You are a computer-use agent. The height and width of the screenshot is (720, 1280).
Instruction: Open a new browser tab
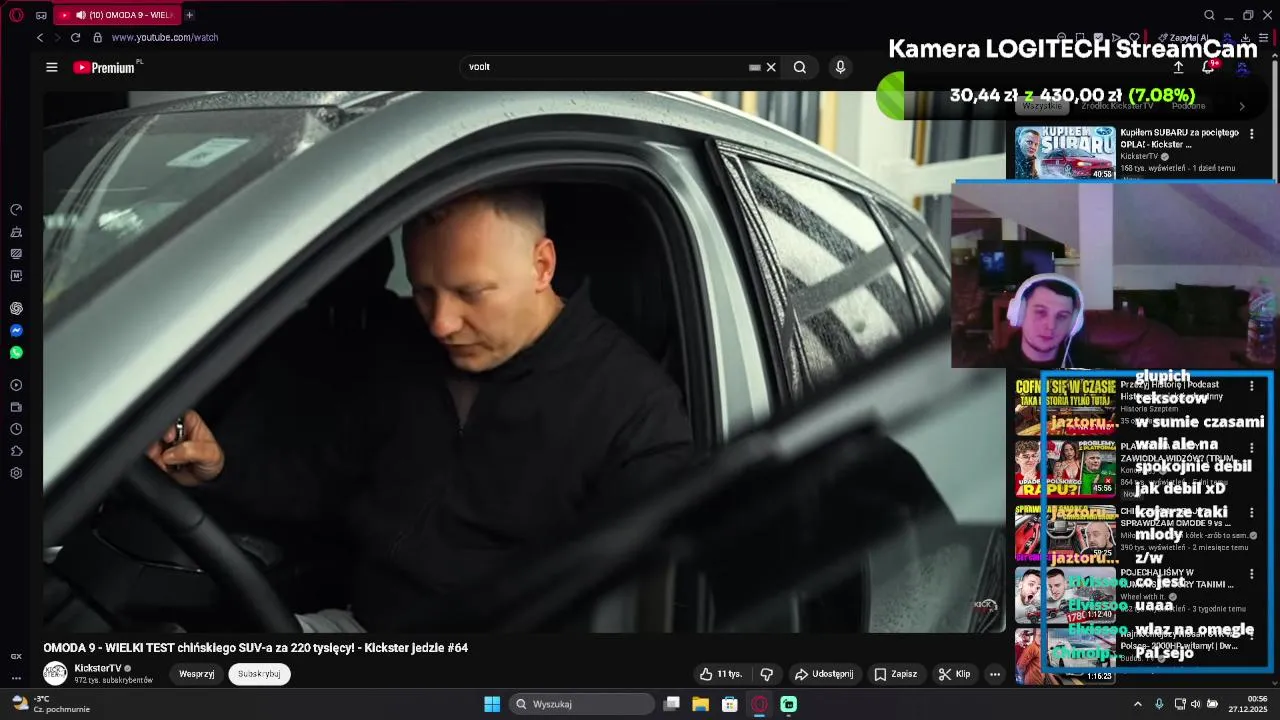pos(189,15)
